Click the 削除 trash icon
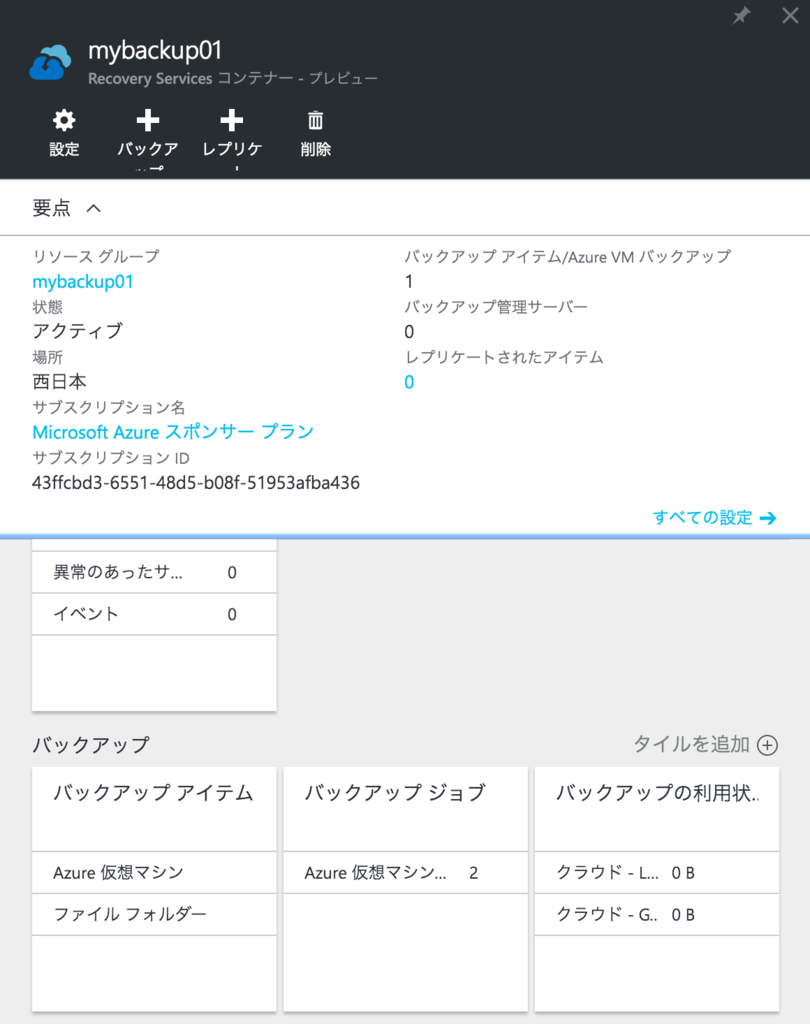Image resolution: width=810 pixels, height=1024 pixels. click(316, 121)
